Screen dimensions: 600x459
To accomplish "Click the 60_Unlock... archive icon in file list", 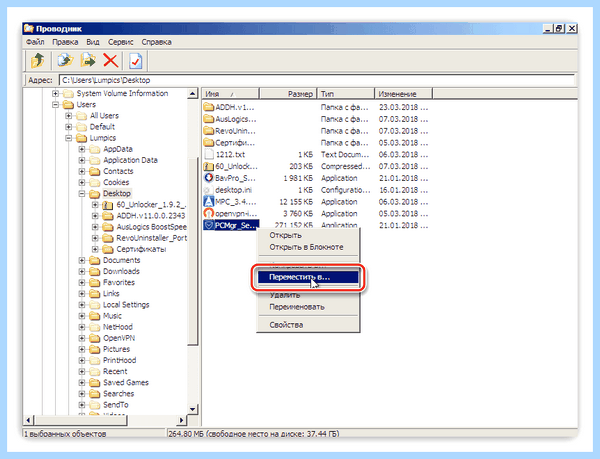I will pyautogui.click(x=209, y=166).
